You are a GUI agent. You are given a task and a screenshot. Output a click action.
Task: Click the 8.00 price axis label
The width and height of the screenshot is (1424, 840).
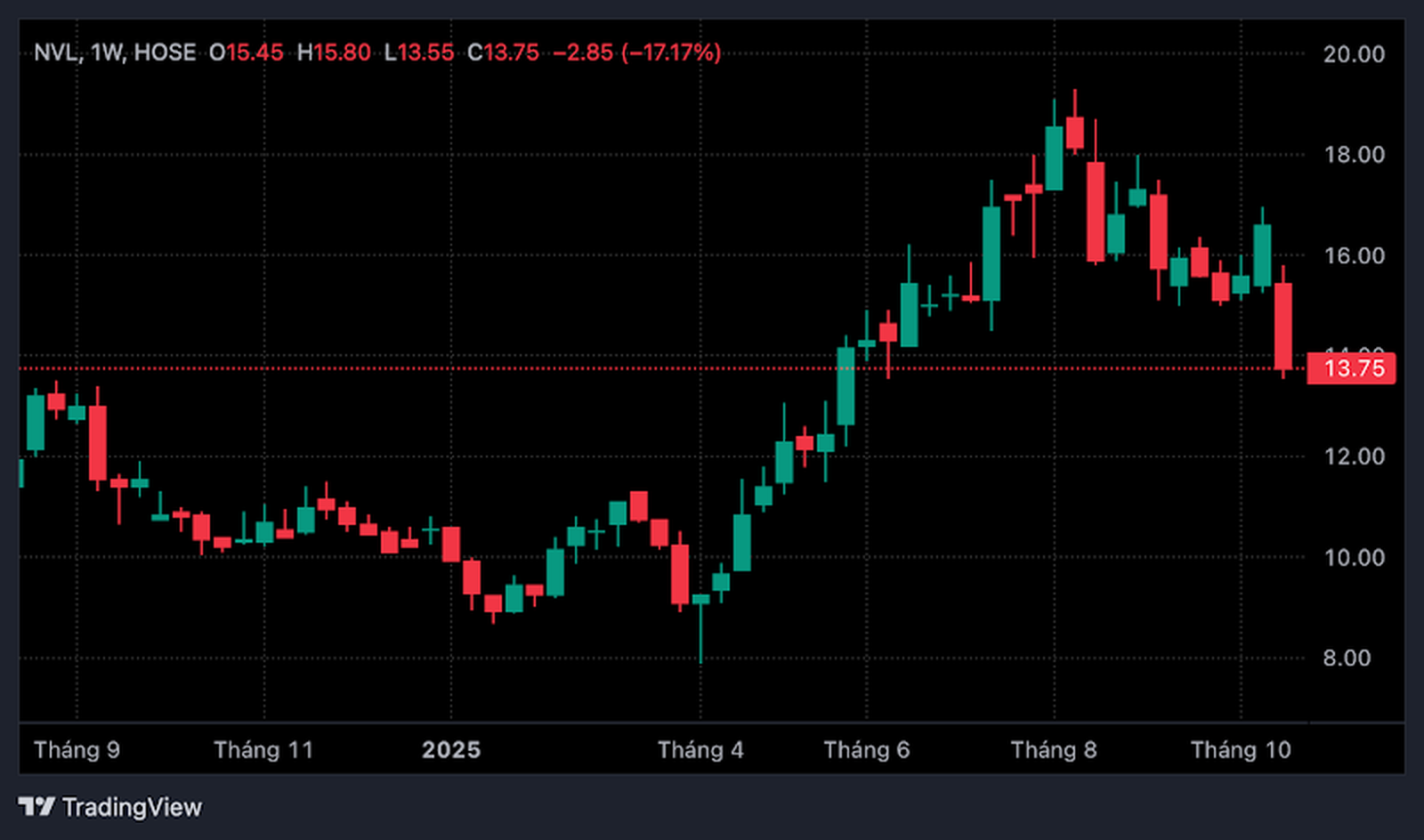(x=1347, y=658)
